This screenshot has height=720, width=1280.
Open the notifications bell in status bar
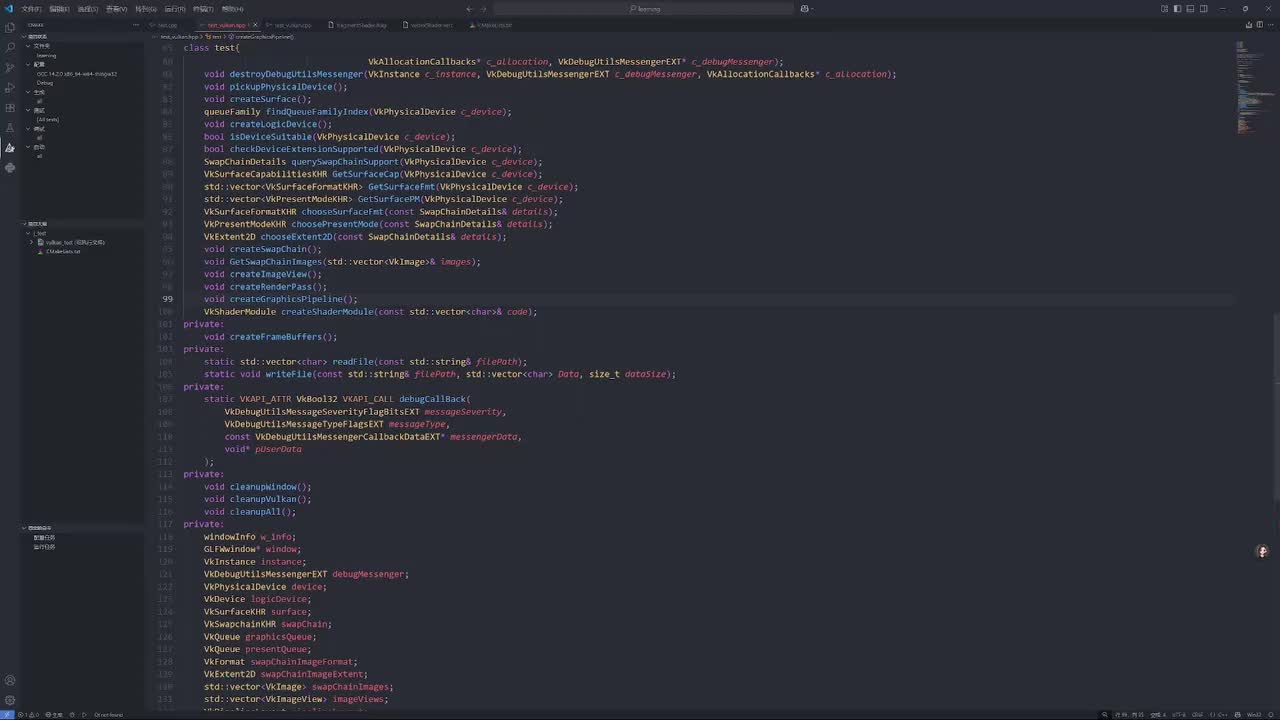pos(1271,715)
